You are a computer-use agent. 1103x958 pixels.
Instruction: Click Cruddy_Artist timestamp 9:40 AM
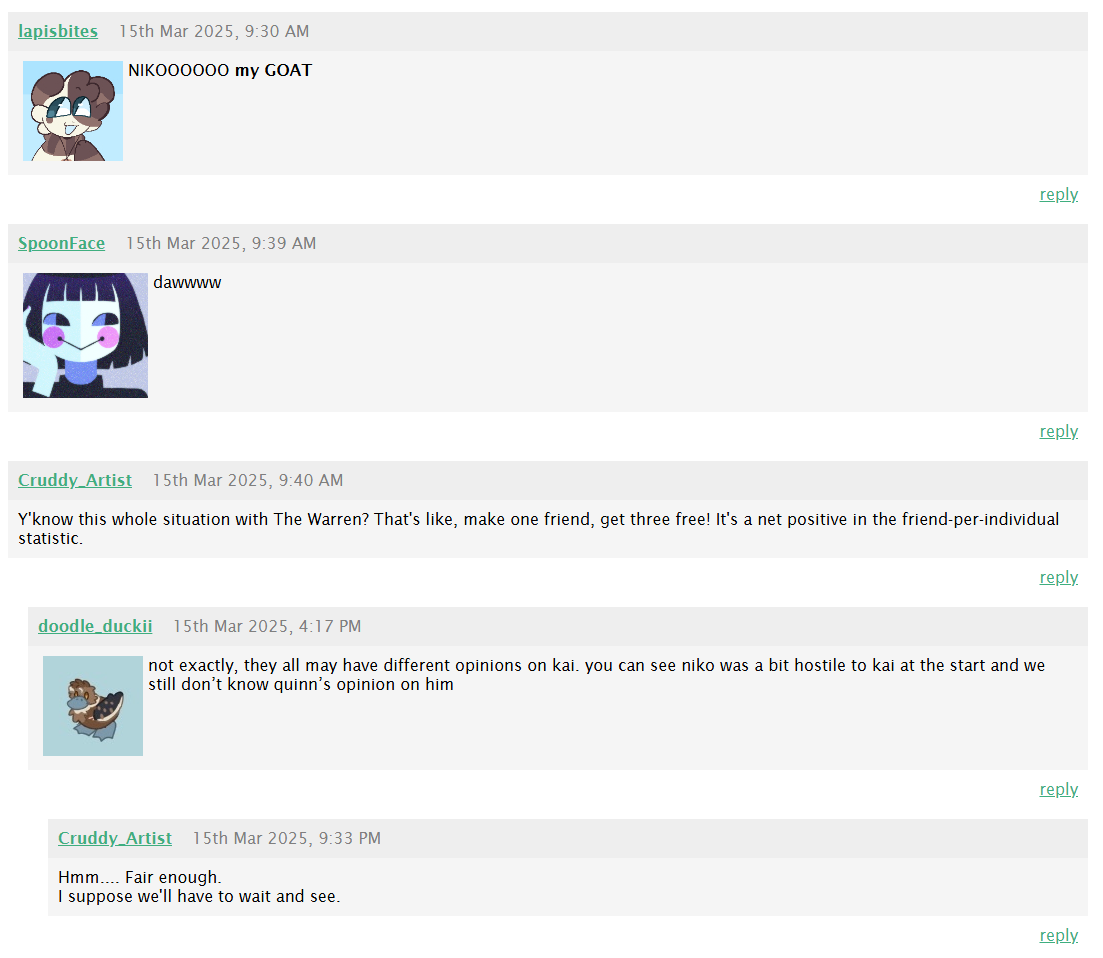248,480
